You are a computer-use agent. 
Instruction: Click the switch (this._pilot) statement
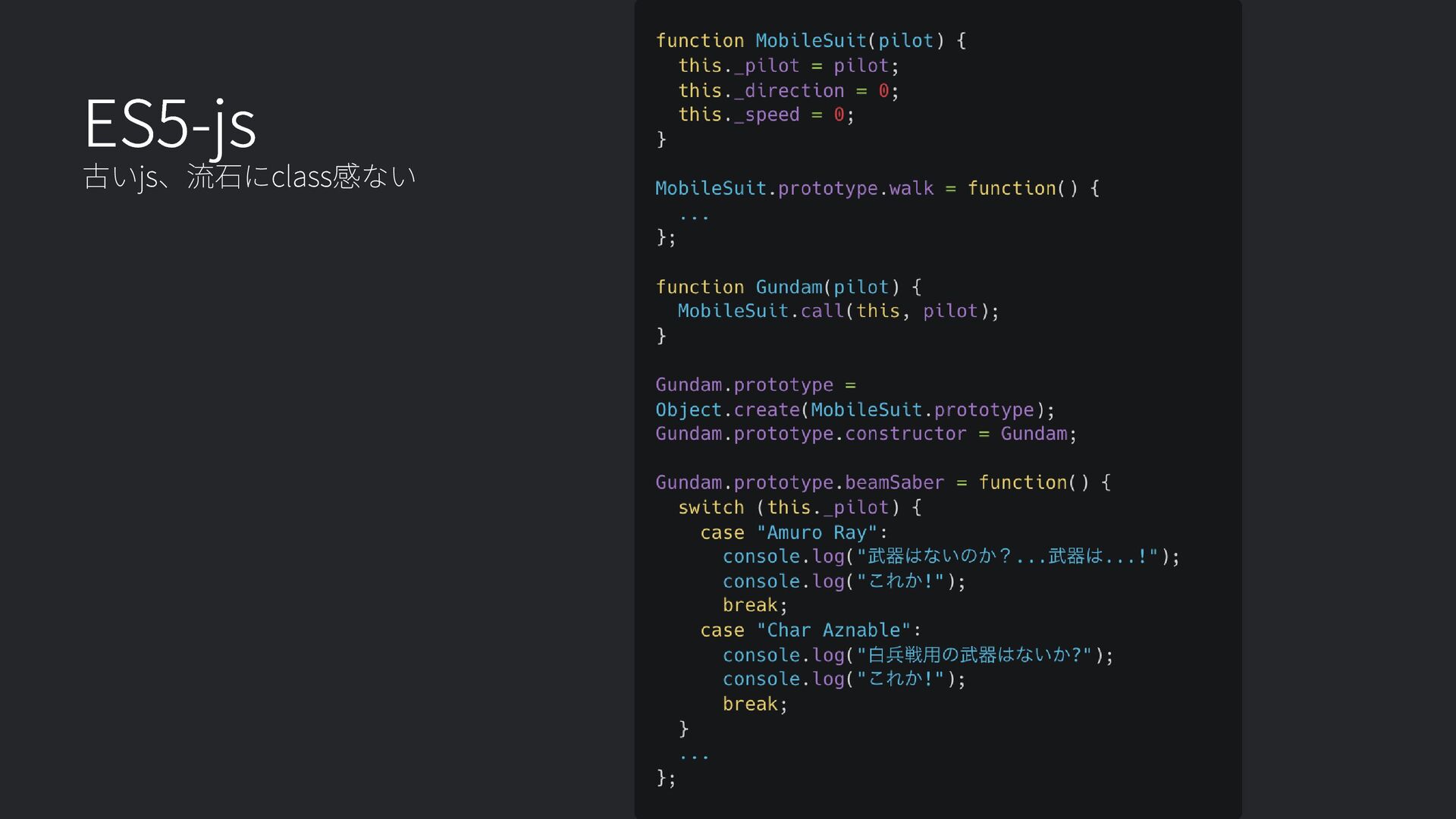[x=799, y=507]
